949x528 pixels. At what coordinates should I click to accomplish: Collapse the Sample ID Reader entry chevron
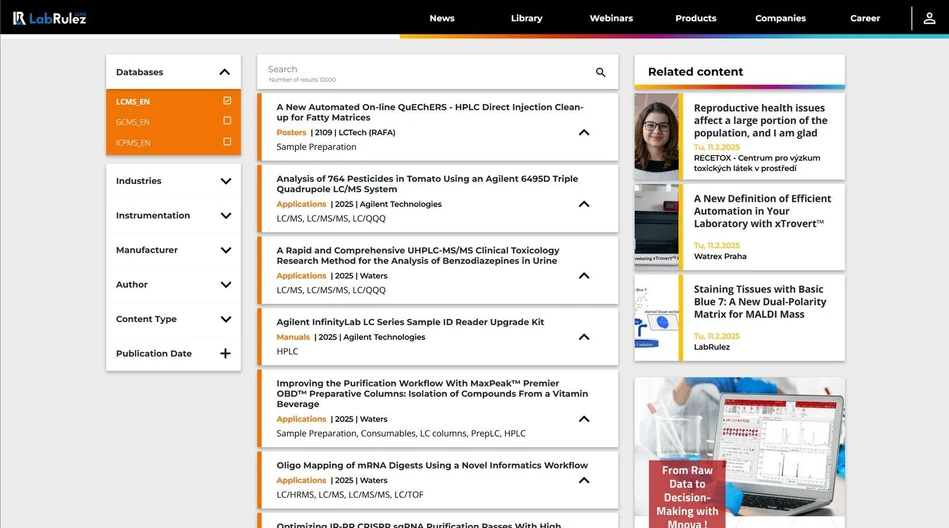point(584,337)
